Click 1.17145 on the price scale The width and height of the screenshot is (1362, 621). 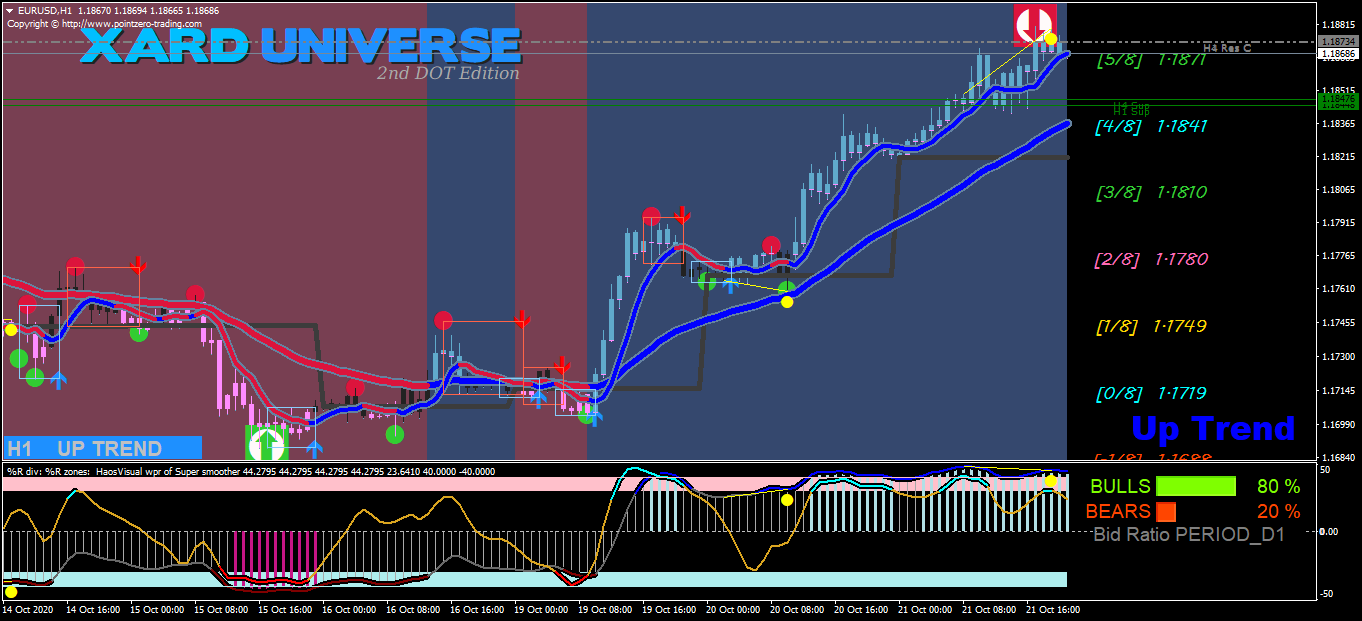click(x=1339, y=390)
